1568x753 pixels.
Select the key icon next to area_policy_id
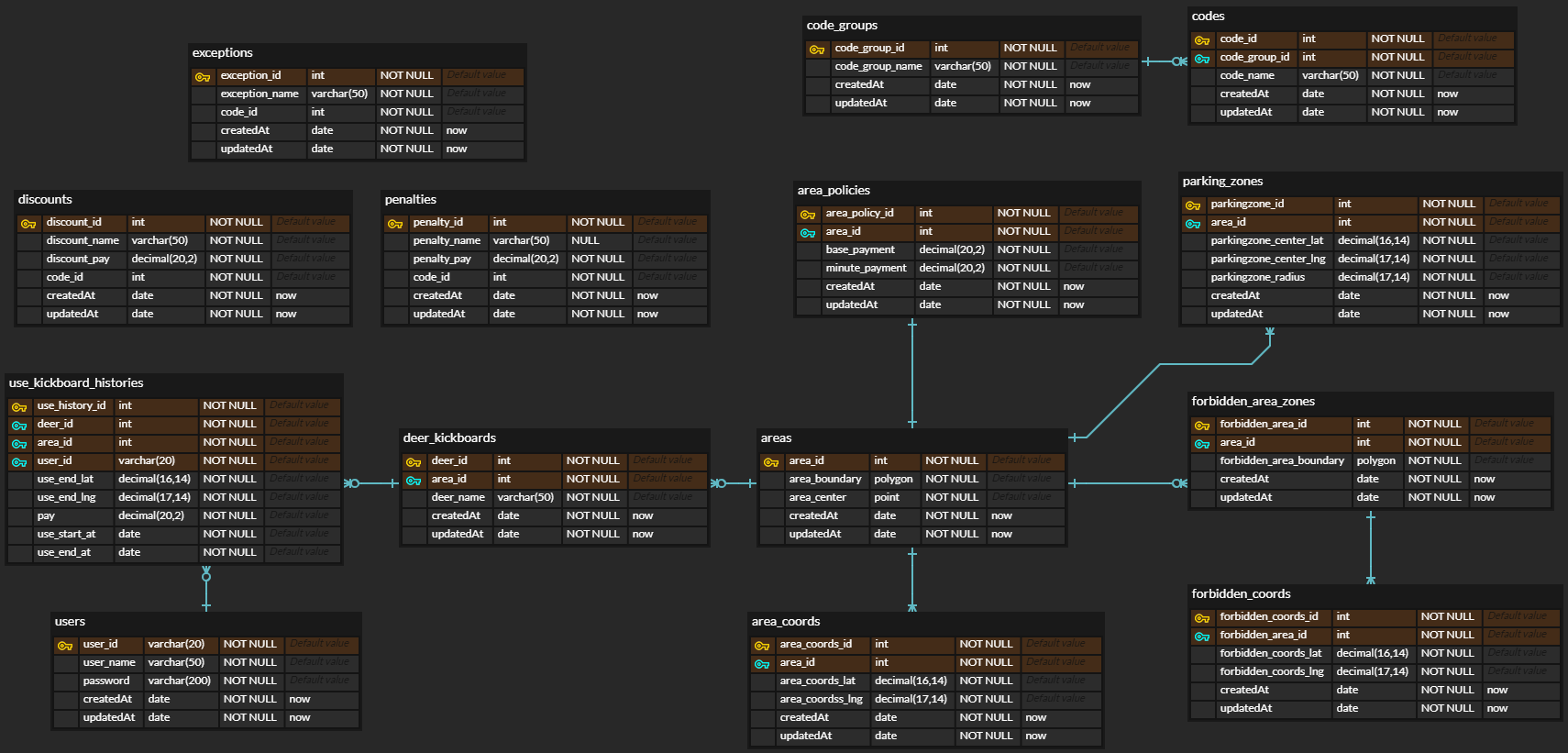click(808, 215)
